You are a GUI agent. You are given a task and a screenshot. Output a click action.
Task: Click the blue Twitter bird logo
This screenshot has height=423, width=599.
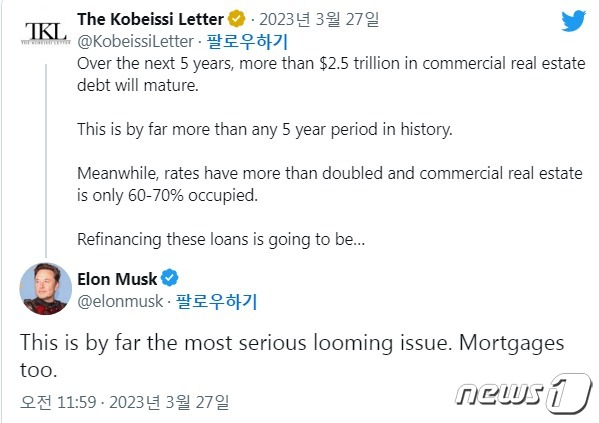click(573, 21)
